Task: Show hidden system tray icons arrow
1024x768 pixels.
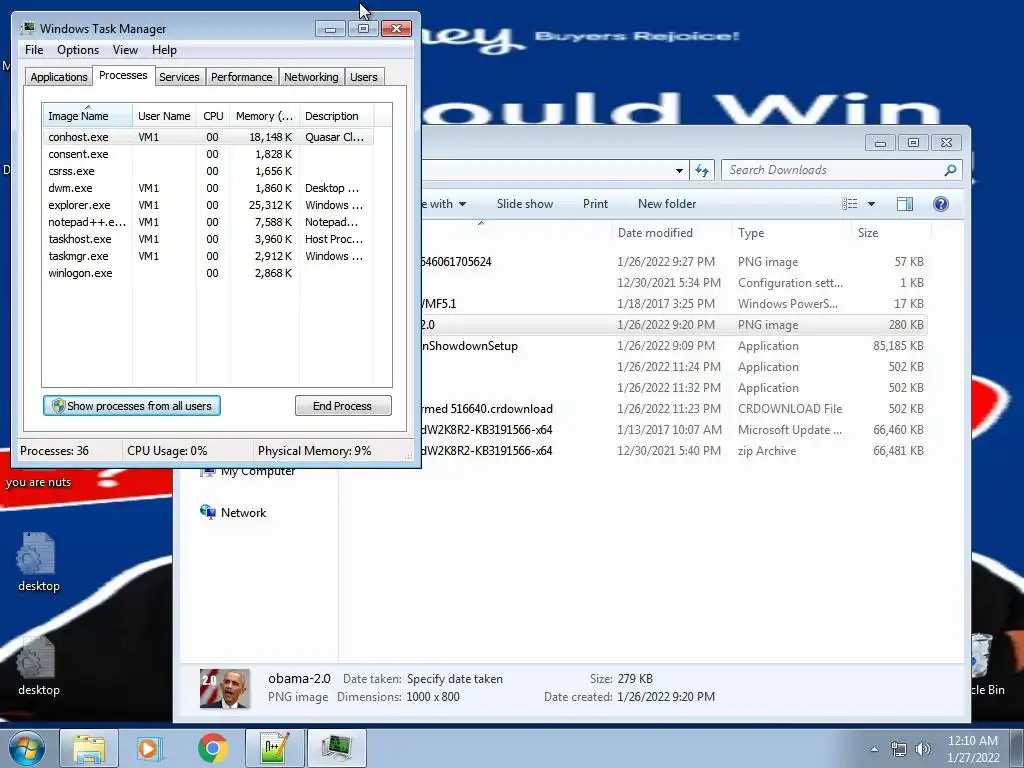Action: click(874, 749)
